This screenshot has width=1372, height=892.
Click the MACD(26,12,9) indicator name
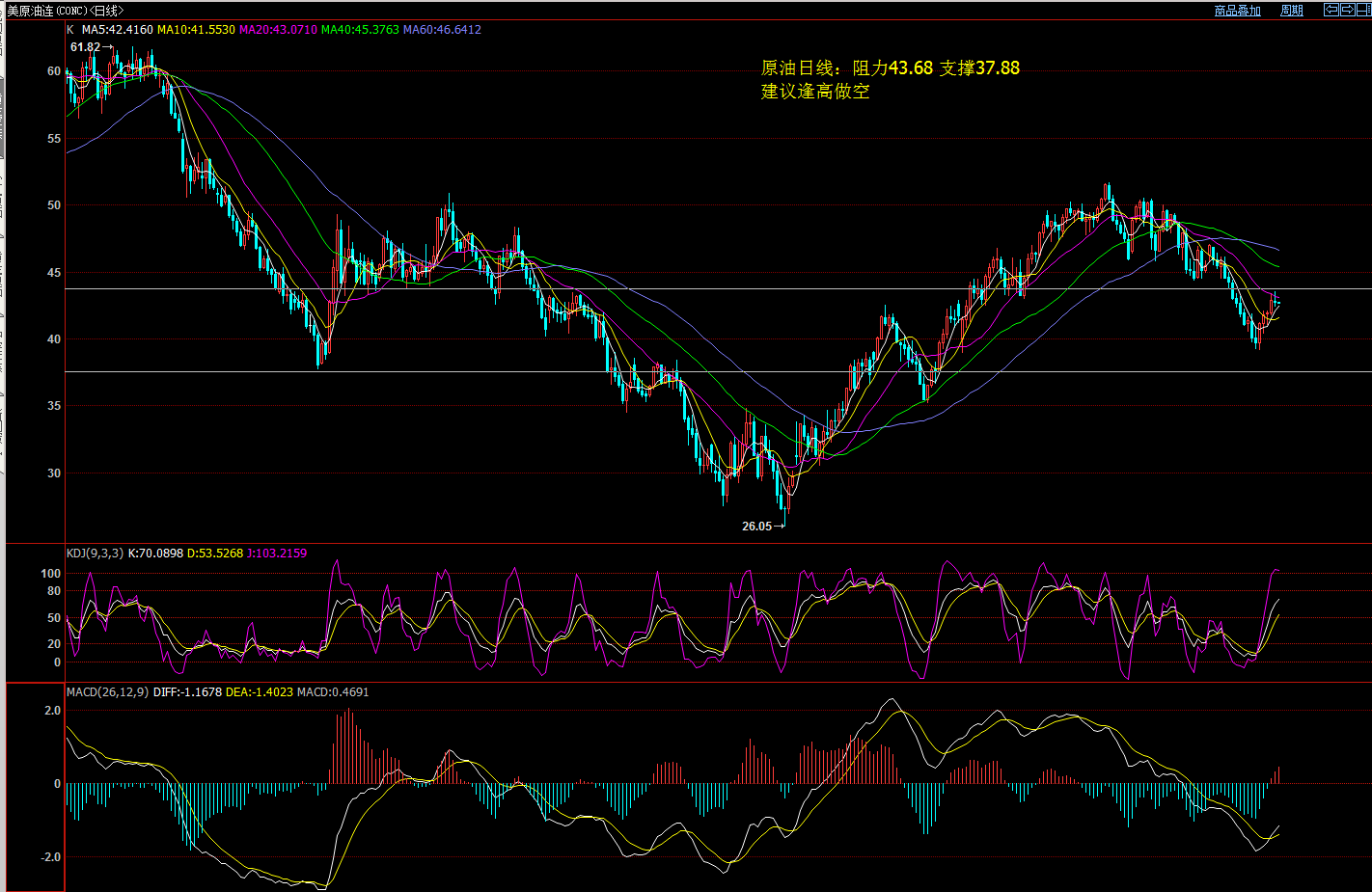tap(107, 692)
